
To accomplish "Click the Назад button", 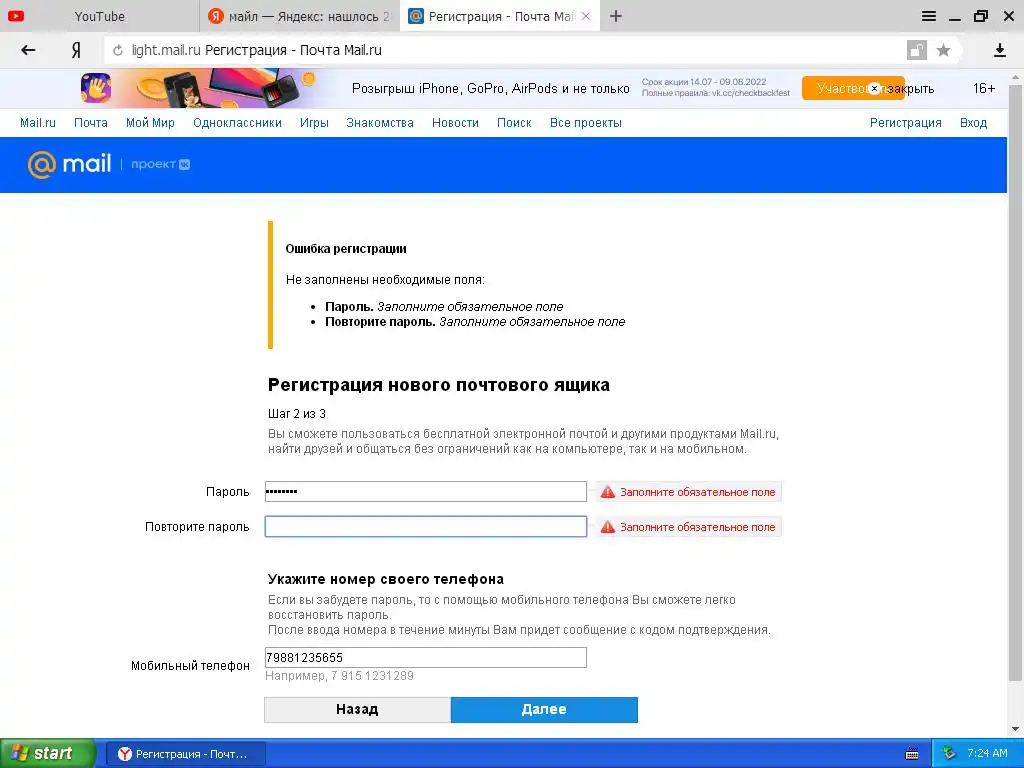I will 357,710.
